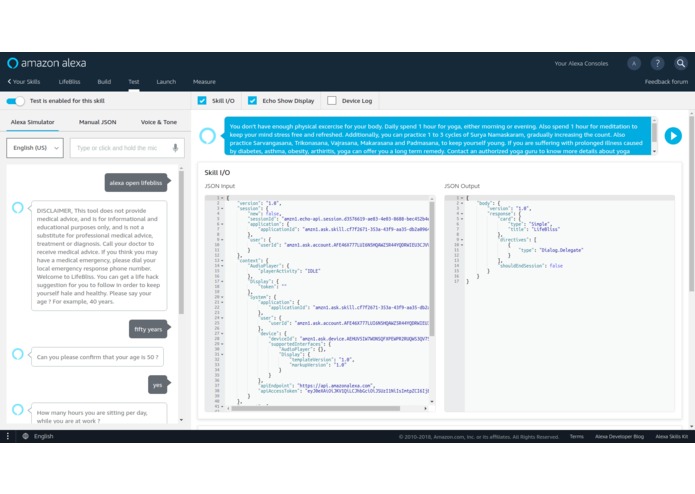This screenshot has height=494, width=695.
Task: Click the JSON Output heading
Action: tap(462, 186)
